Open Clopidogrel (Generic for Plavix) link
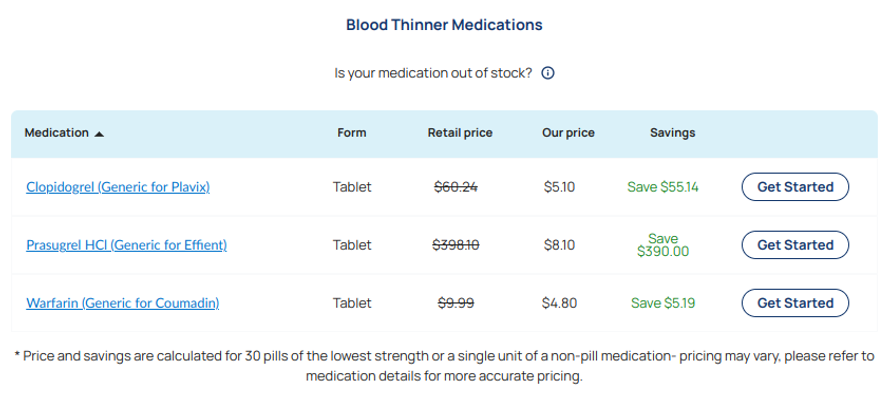The width and height of the screenshot is (890, 403). point(118,187)
